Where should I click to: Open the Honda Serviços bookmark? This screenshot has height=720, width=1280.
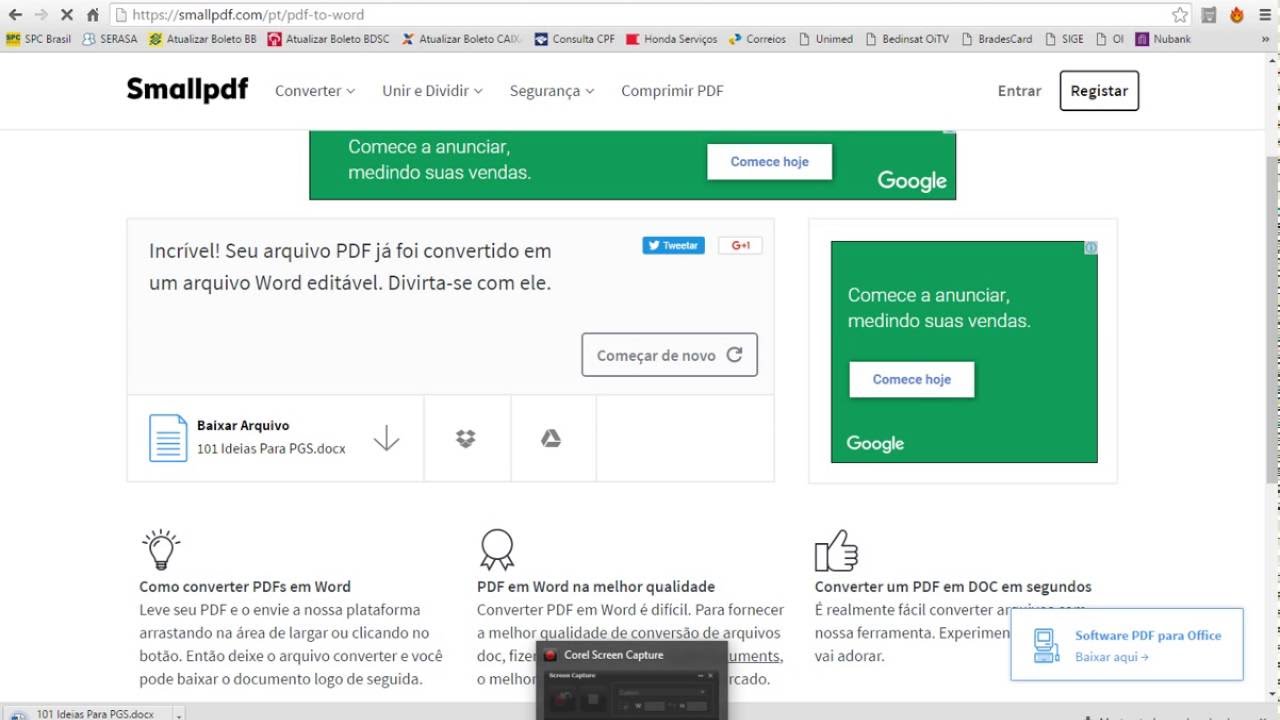pos(672,39)
